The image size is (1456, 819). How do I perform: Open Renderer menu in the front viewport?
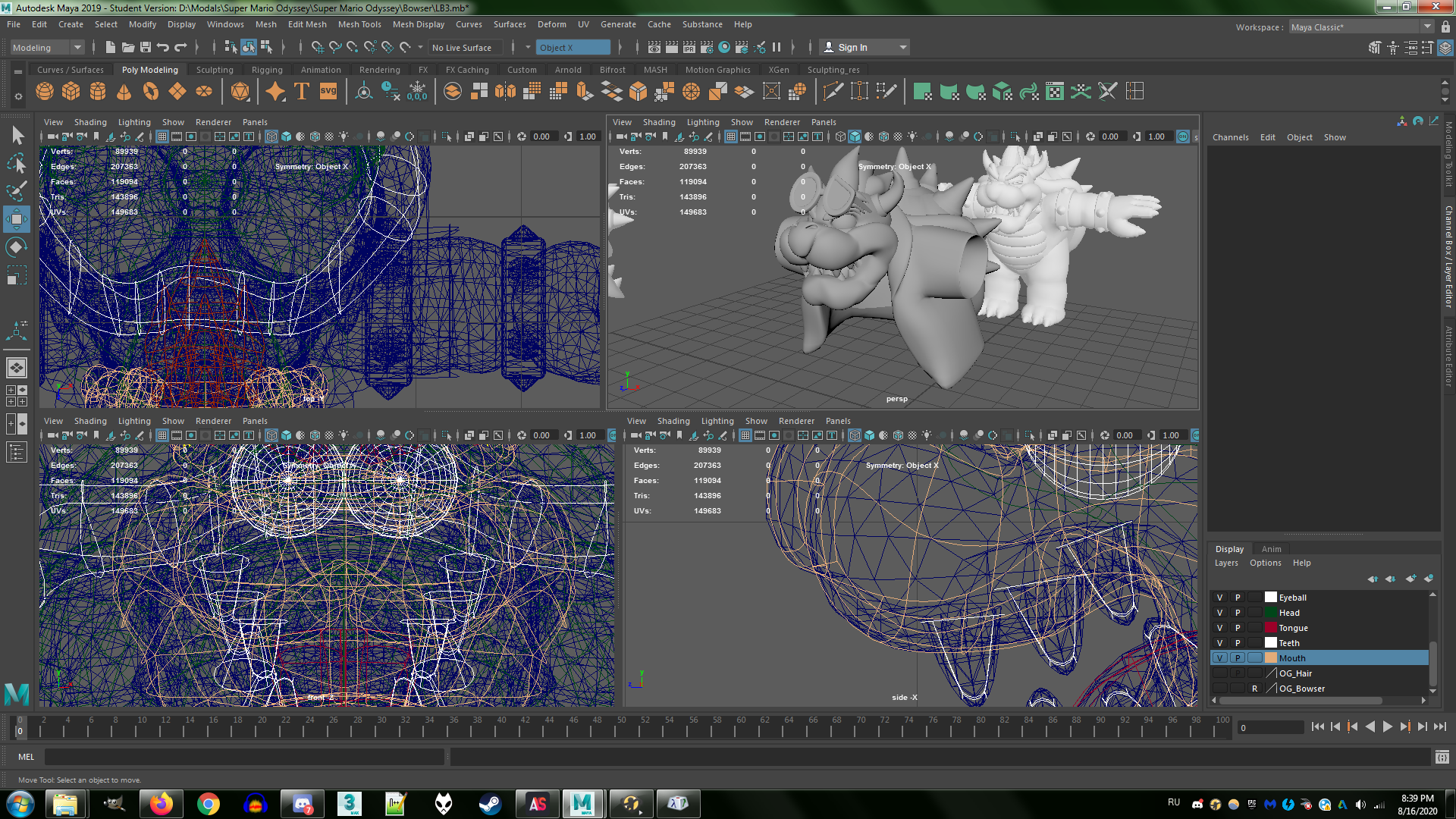point(213,421)
